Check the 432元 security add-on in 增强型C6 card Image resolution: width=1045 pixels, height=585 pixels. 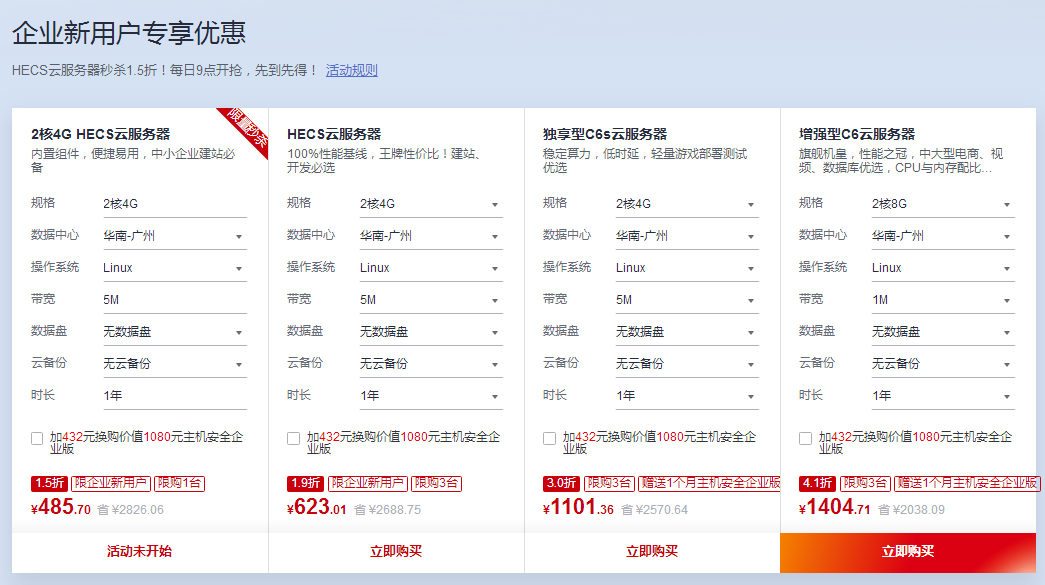tap(805, 438)
